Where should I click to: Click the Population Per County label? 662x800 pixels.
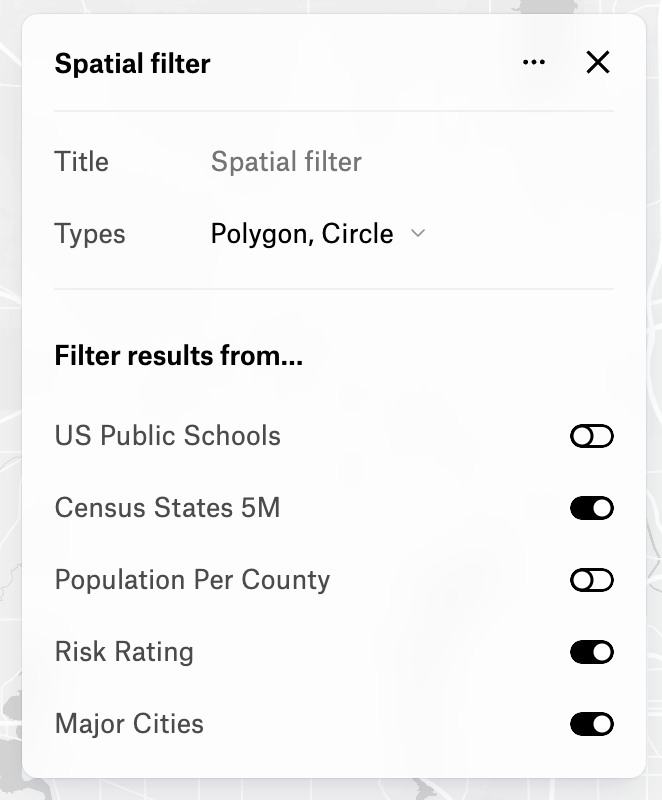tap(192, 580)
